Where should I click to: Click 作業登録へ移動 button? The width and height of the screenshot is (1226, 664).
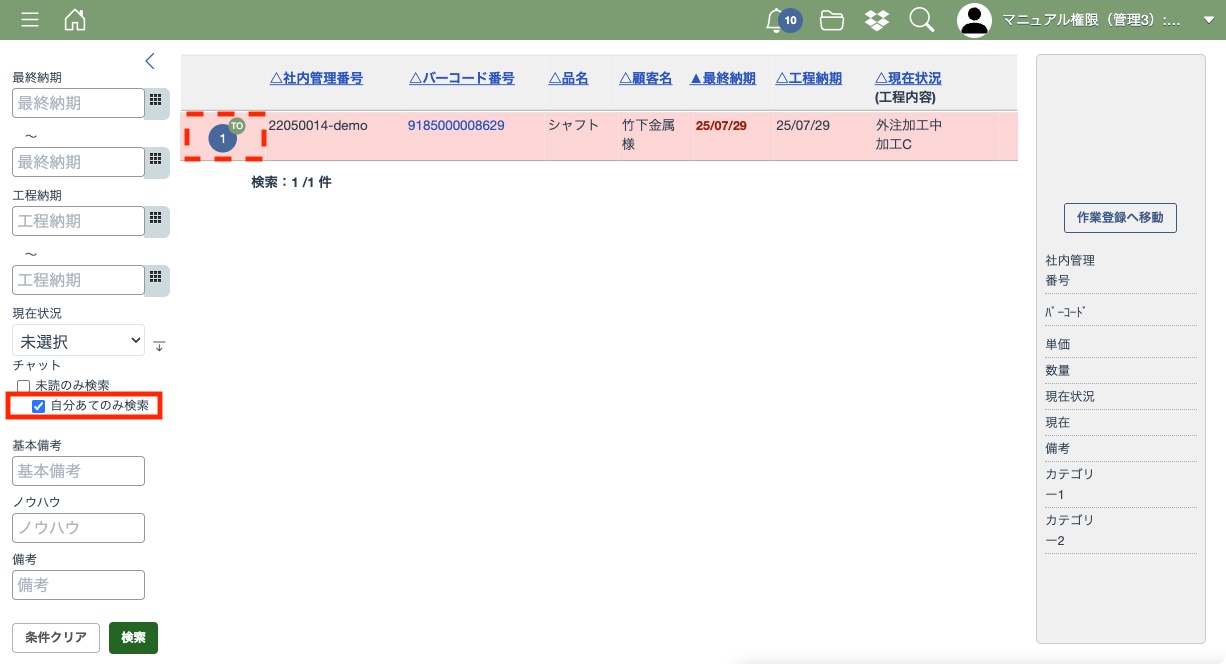pyautogui.click(x=1120, y=217)
